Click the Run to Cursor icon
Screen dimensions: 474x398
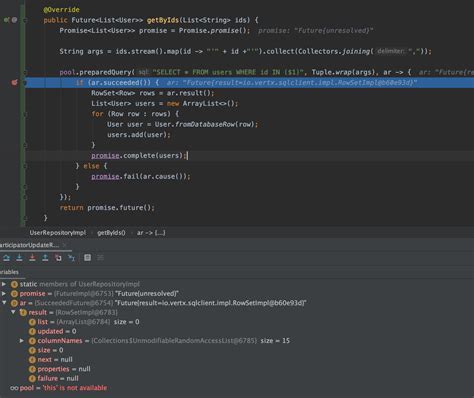click(x=71, y=258)
